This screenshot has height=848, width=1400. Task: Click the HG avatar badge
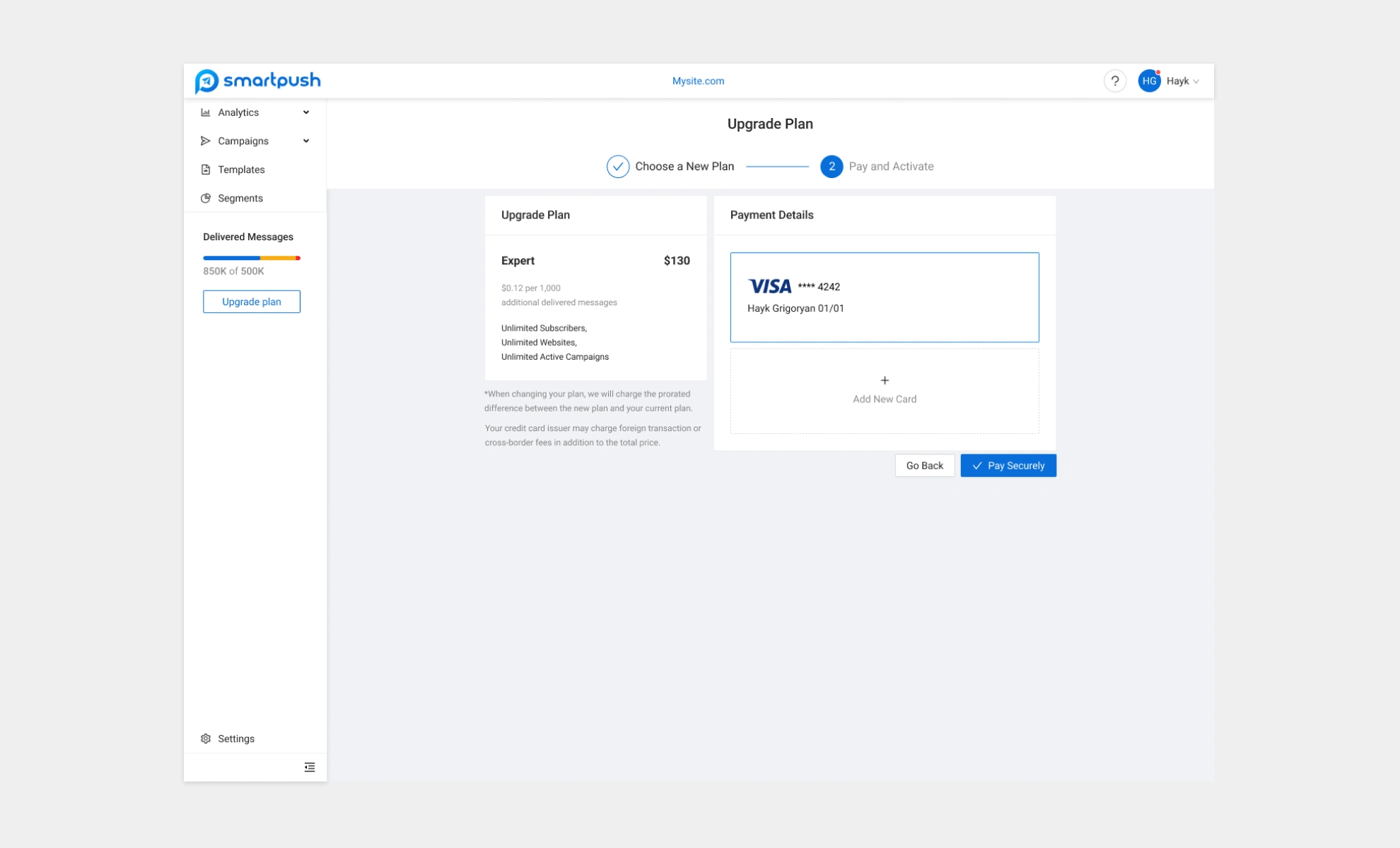coord(1149,80)
